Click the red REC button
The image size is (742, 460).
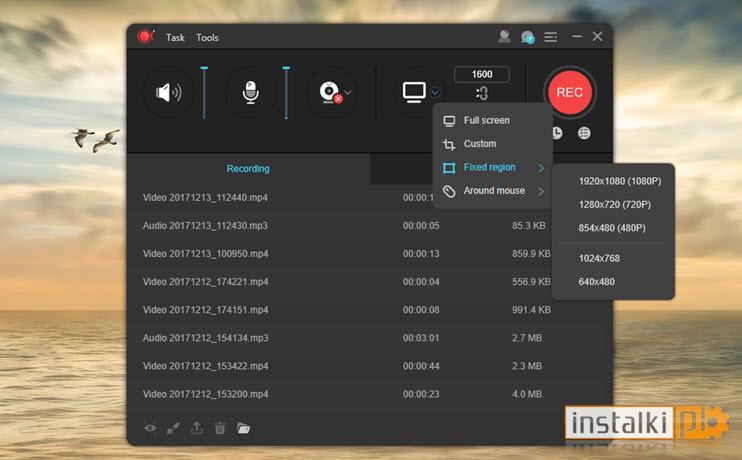point(569,92)
